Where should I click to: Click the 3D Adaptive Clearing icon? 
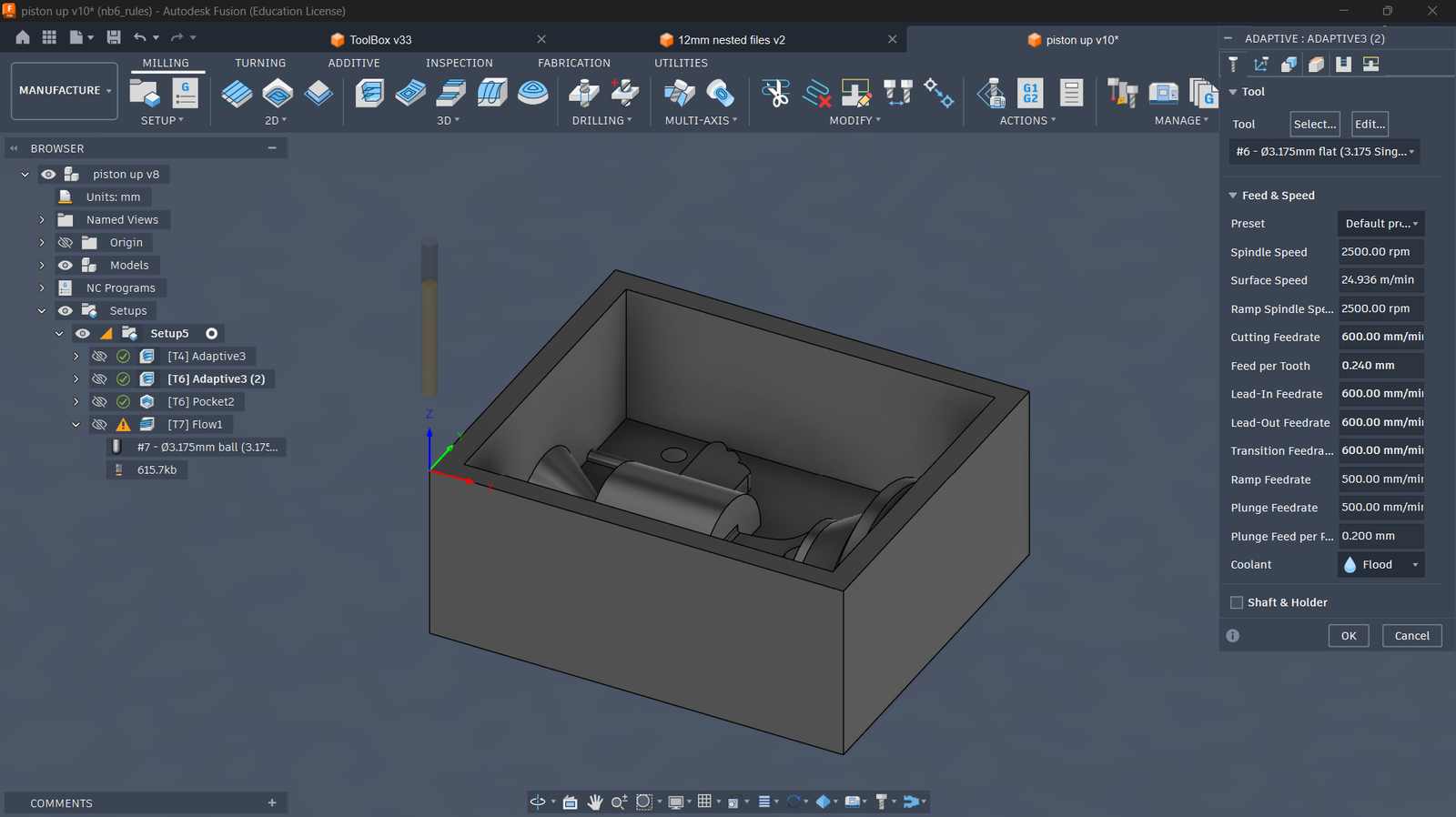click(x=369, y=93)
